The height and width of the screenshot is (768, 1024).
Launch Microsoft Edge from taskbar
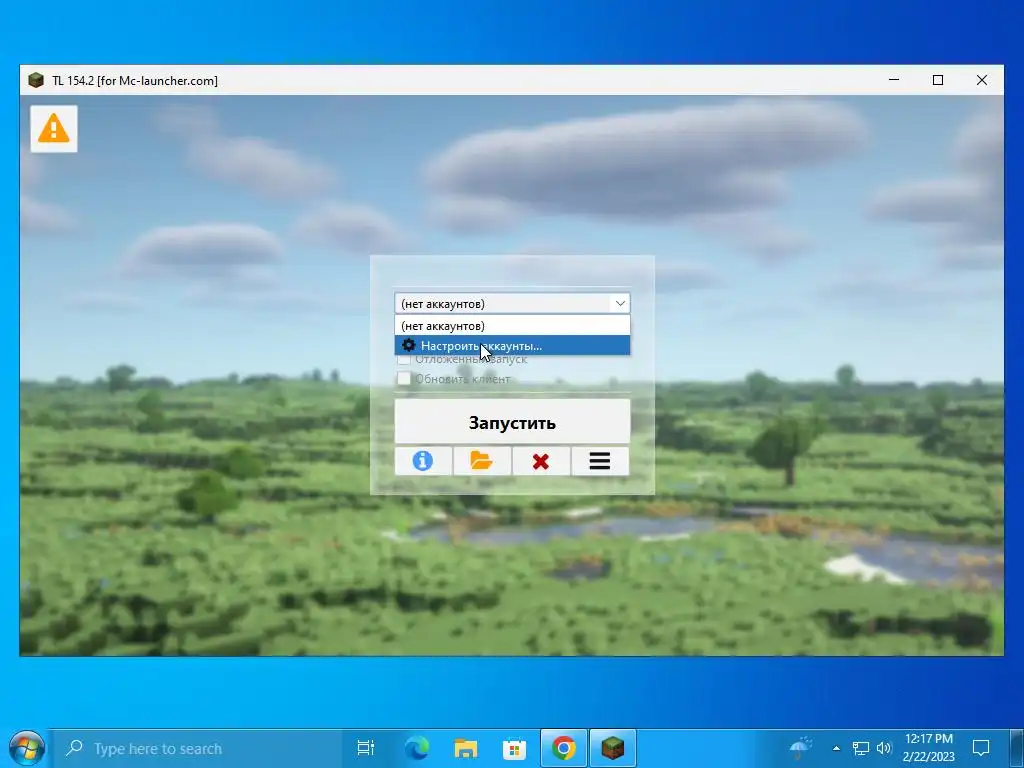point(416,748)
